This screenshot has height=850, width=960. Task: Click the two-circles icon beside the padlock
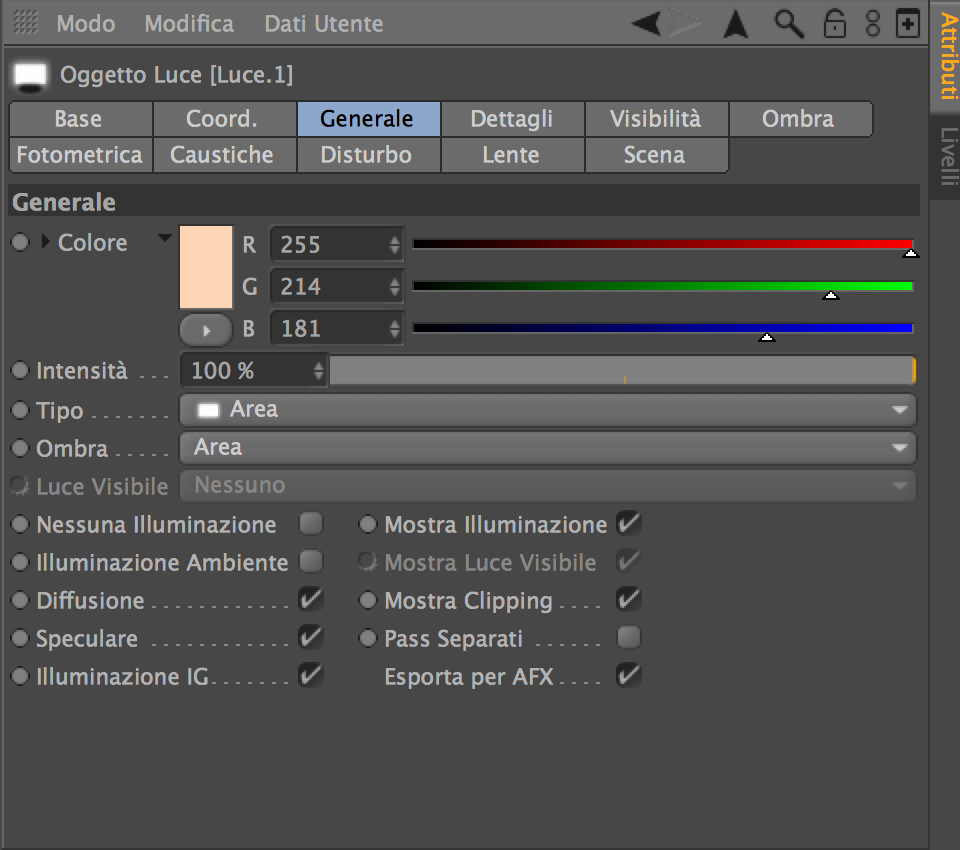(x=873, y=24)
